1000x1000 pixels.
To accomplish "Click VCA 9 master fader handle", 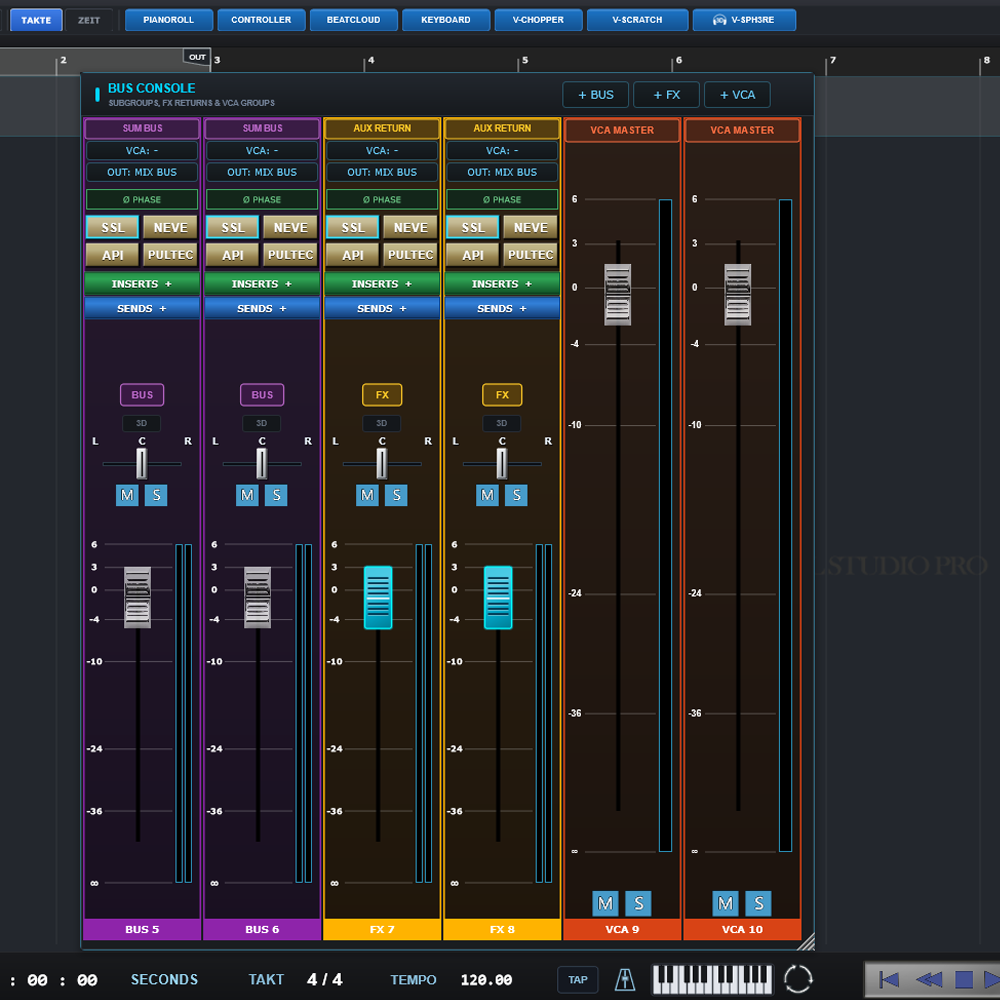I will click(617, 295).
